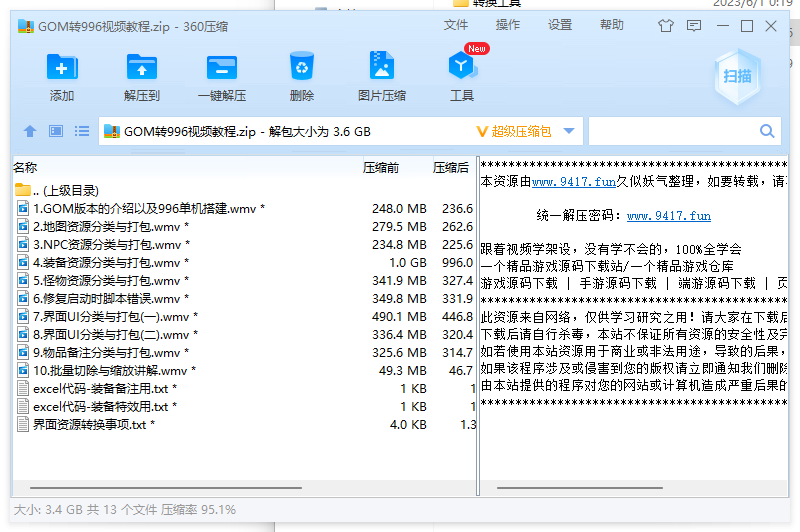The width and height of the screenshot is (800, 532).
Task: Click the 248.0 MB size value
Action: [x=399, y=208]
